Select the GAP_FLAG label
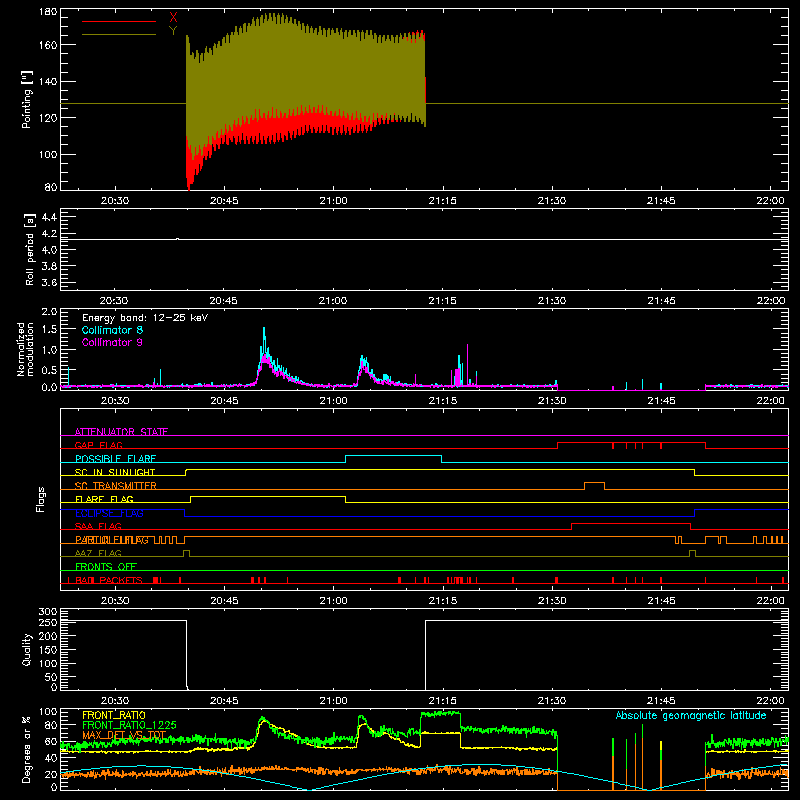The width and height of the screenshot is (800, 800). click(x=98, y=445)
